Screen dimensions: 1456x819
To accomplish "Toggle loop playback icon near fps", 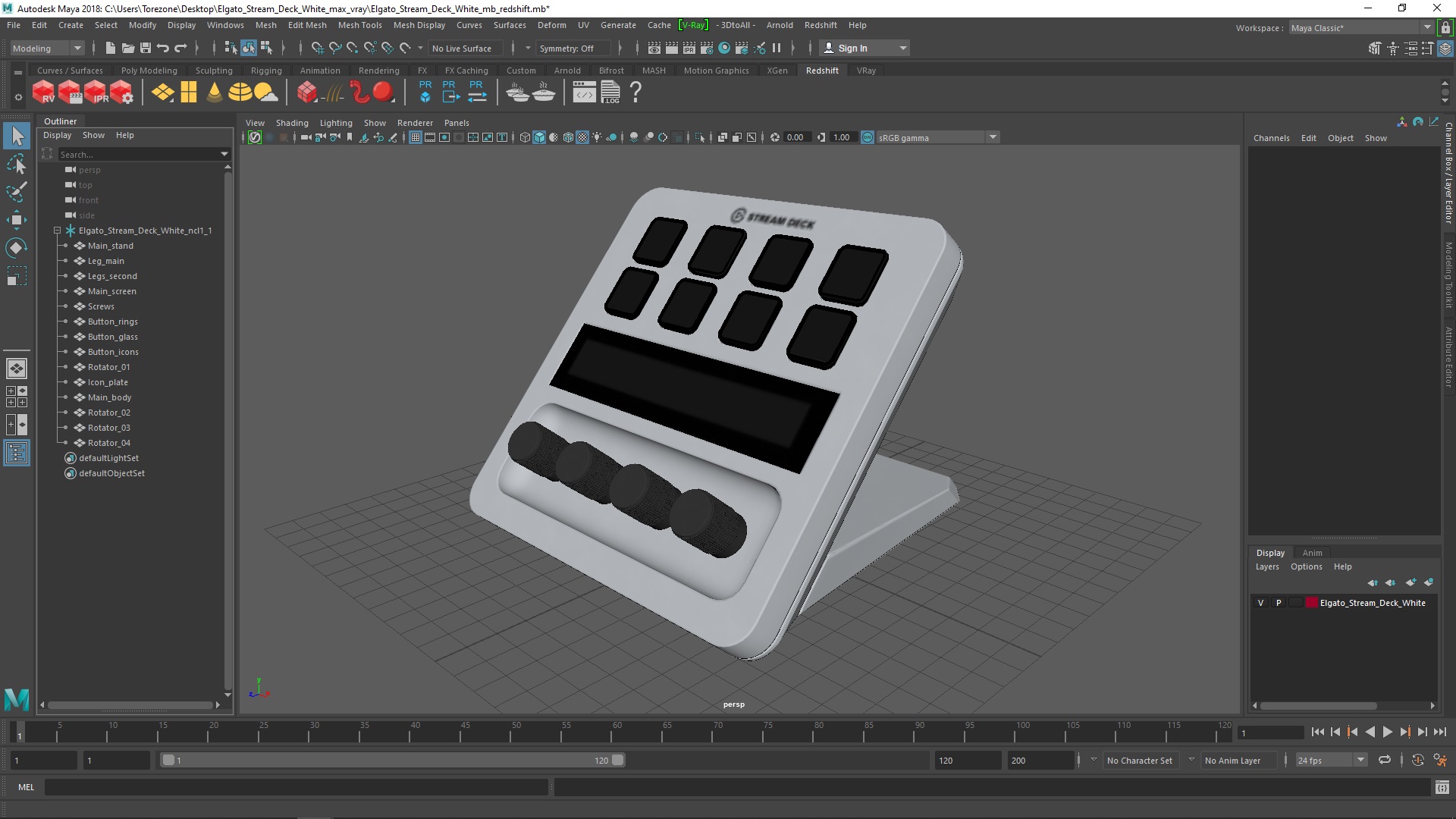I will [x=1385, y=761].
